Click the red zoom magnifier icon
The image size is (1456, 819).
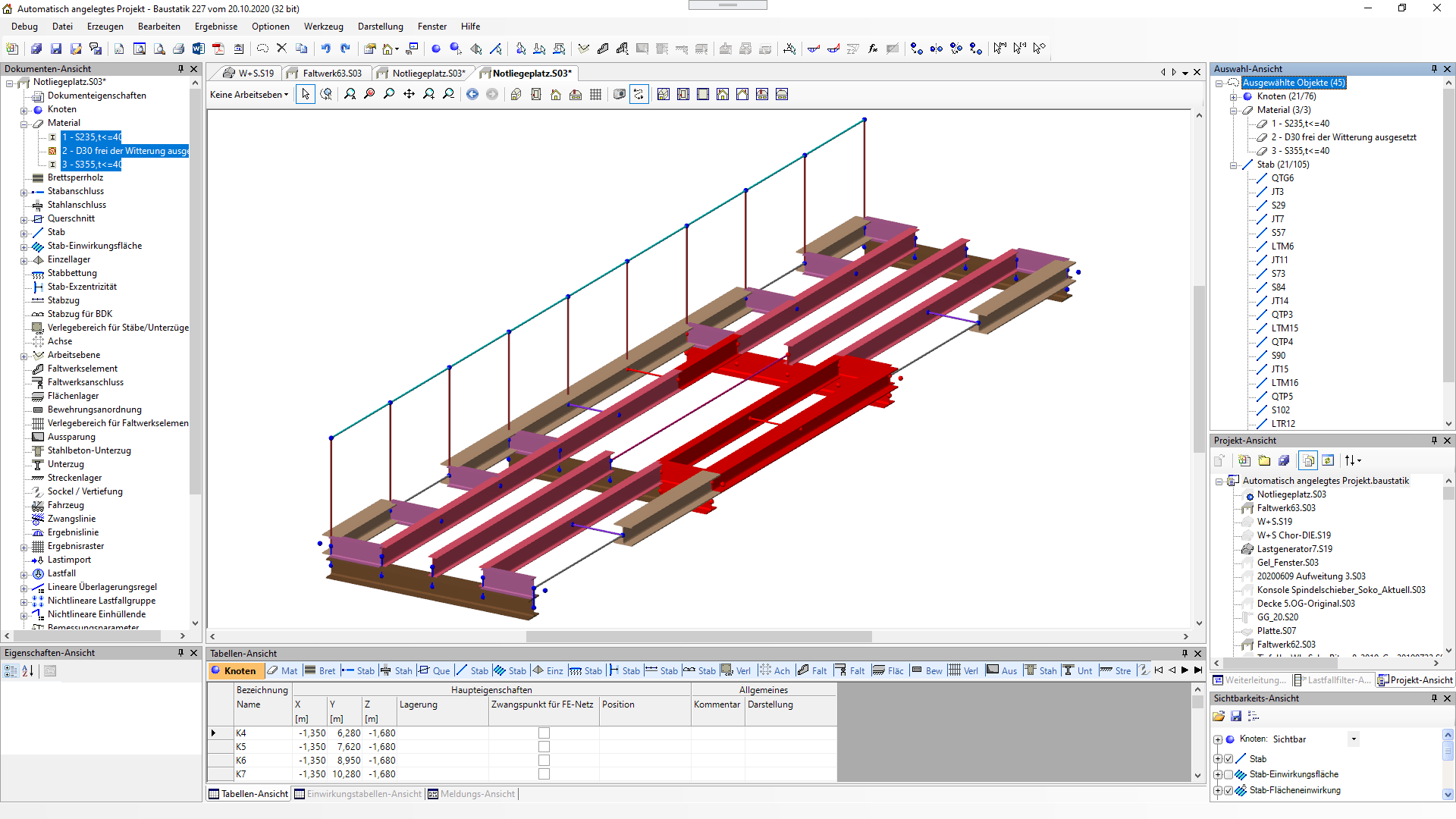369,94
